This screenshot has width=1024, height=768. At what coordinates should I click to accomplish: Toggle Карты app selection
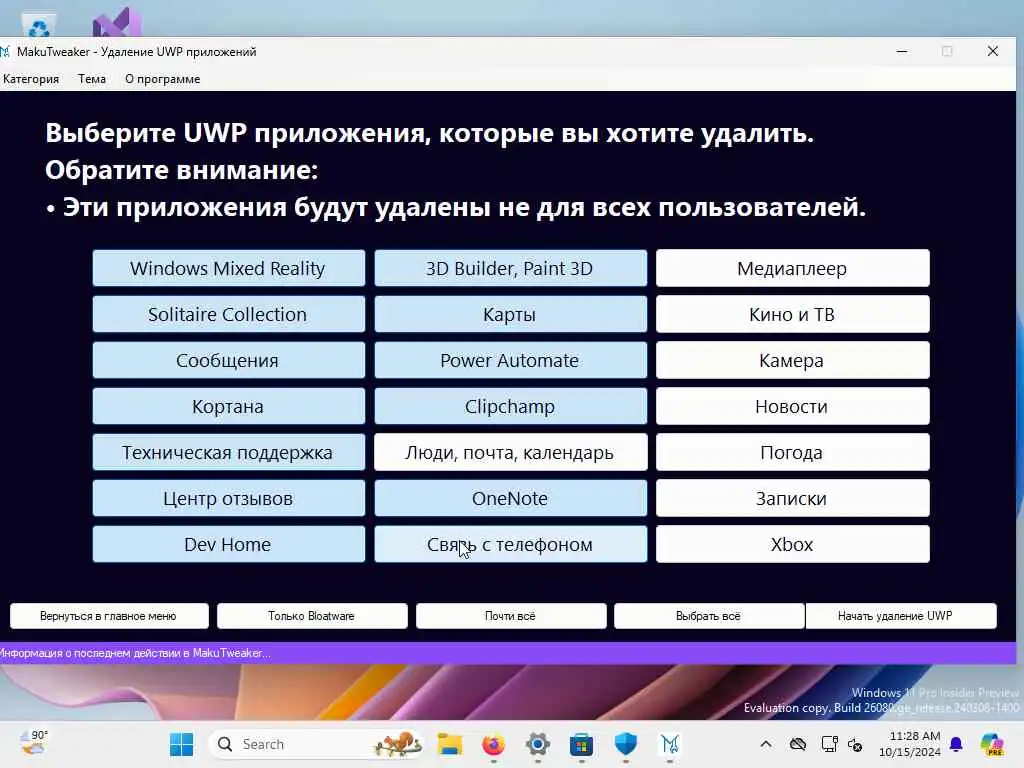tap(511, 314)
